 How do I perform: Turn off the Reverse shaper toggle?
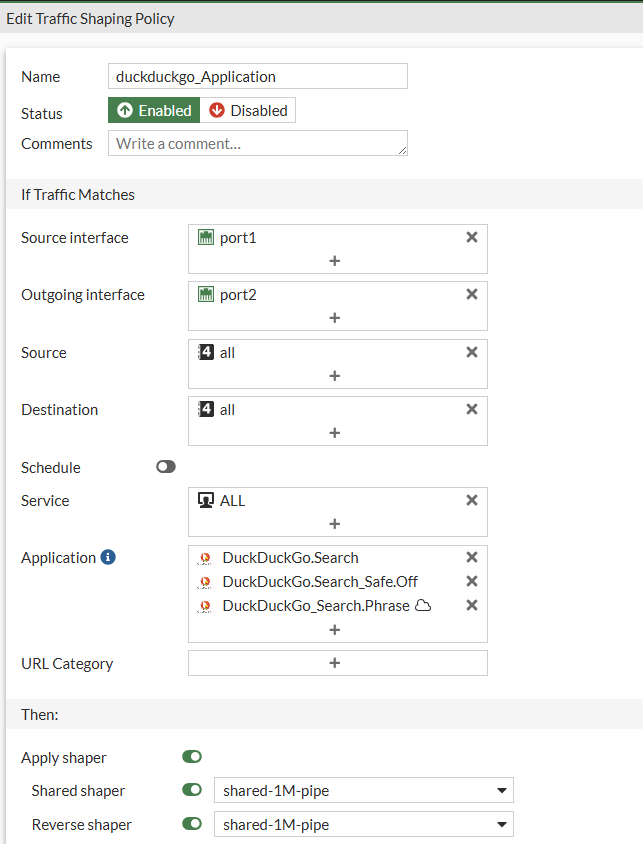(x=192, y=824)
